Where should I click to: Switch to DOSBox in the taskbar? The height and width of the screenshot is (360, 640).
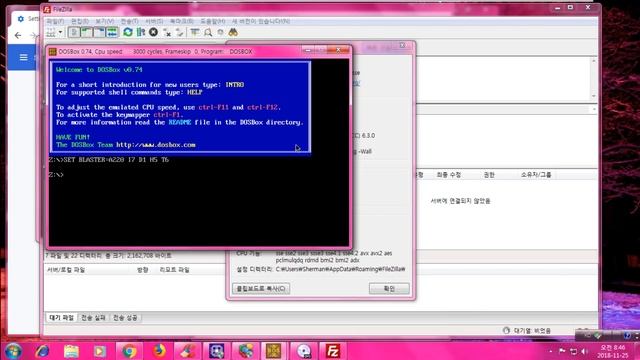(x=273, y=351)
